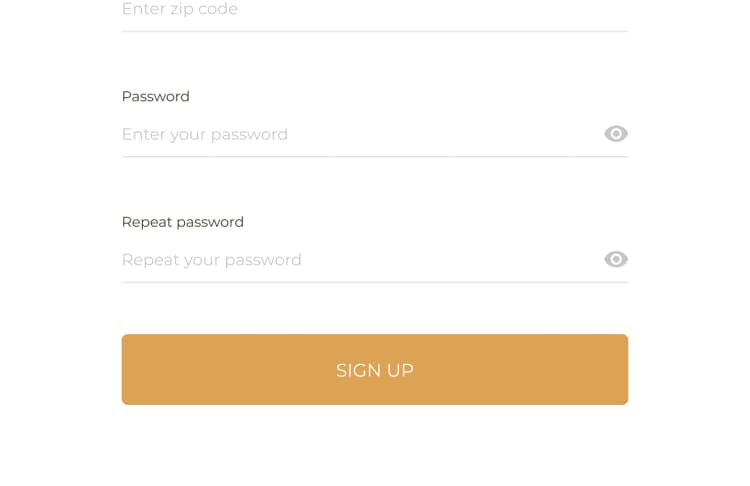Screen dimensions: 750x486
Task: Click the Enter zip code placeholder text
Action: pos(180,10)
